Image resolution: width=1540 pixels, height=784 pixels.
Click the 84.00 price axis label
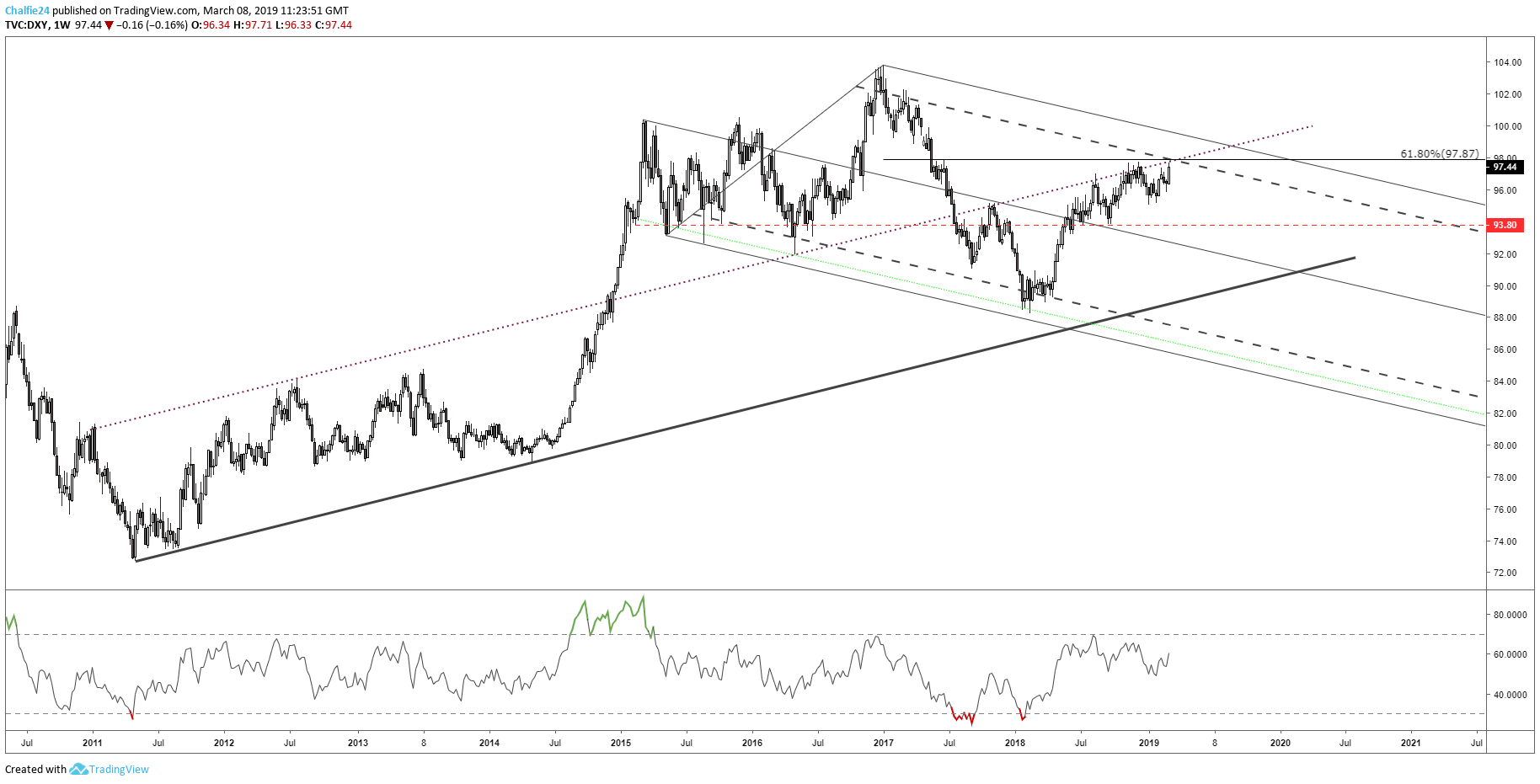pyautogui.click(x=1505, y=381)
